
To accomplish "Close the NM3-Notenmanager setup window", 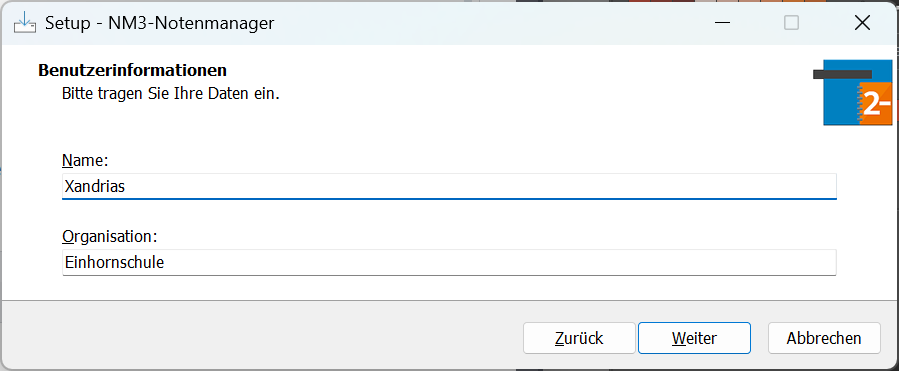I will click(862, 23).
